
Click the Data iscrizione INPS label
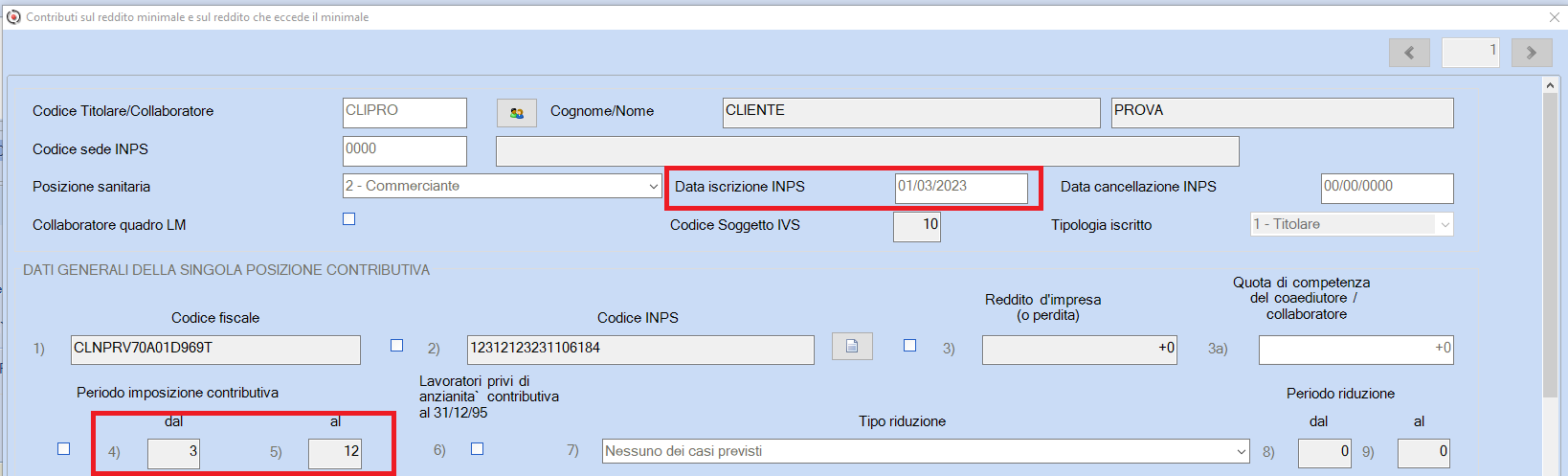tap(740, 187)
